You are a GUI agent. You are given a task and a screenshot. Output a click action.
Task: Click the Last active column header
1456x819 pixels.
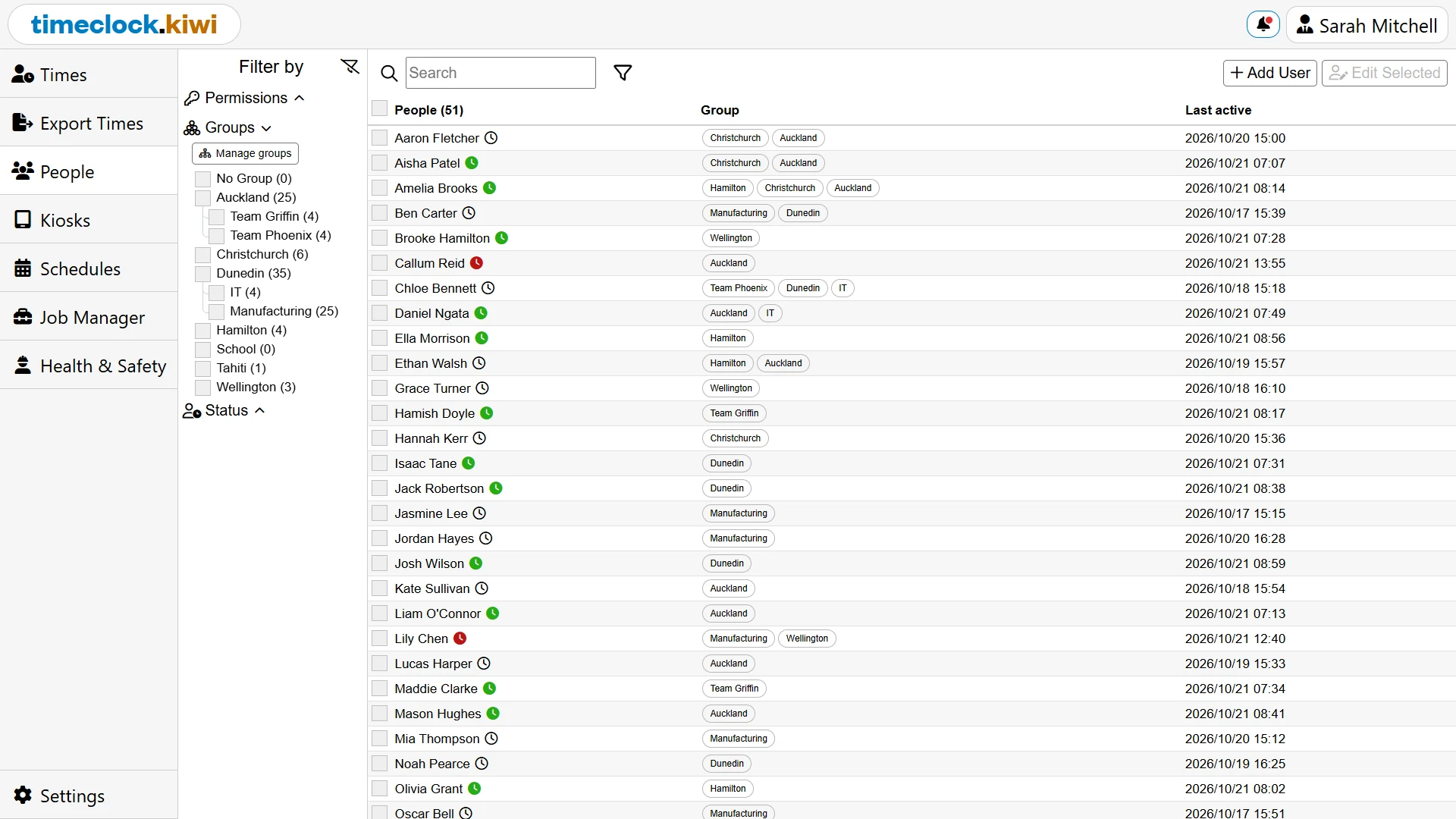[1218, 110]
